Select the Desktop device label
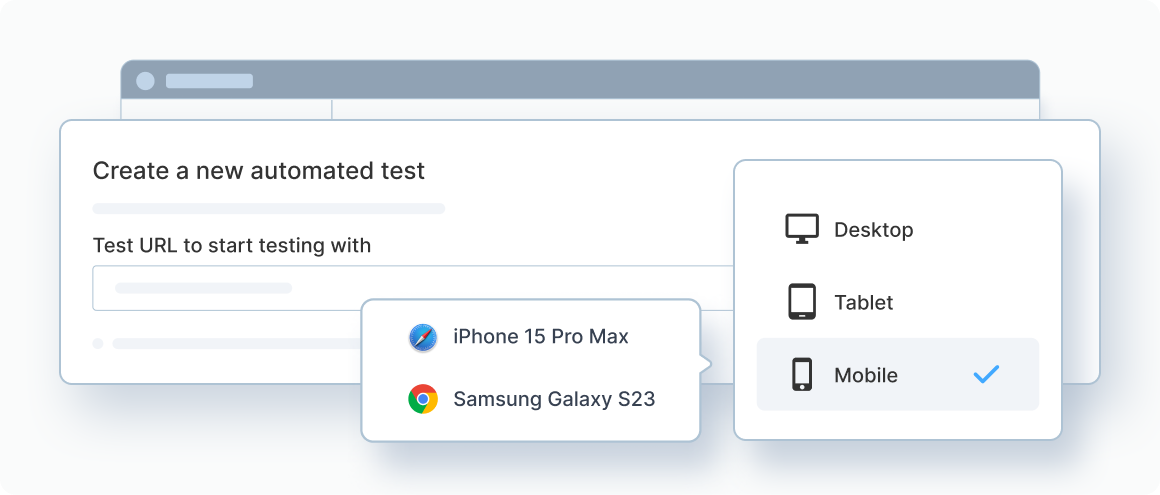 click(873, 230)
